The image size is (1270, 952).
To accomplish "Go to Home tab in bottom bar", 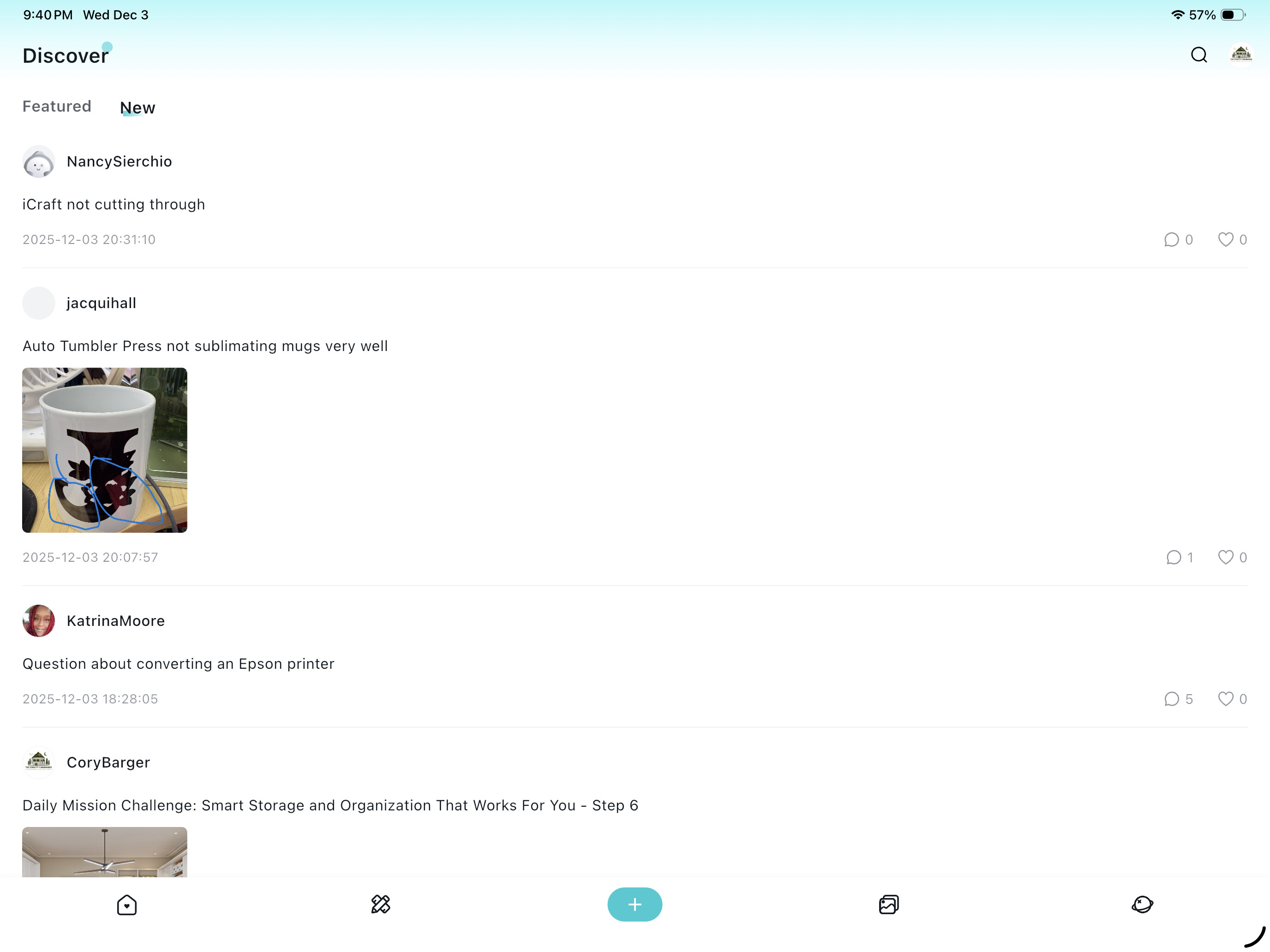I will click(x=127, y=905).
